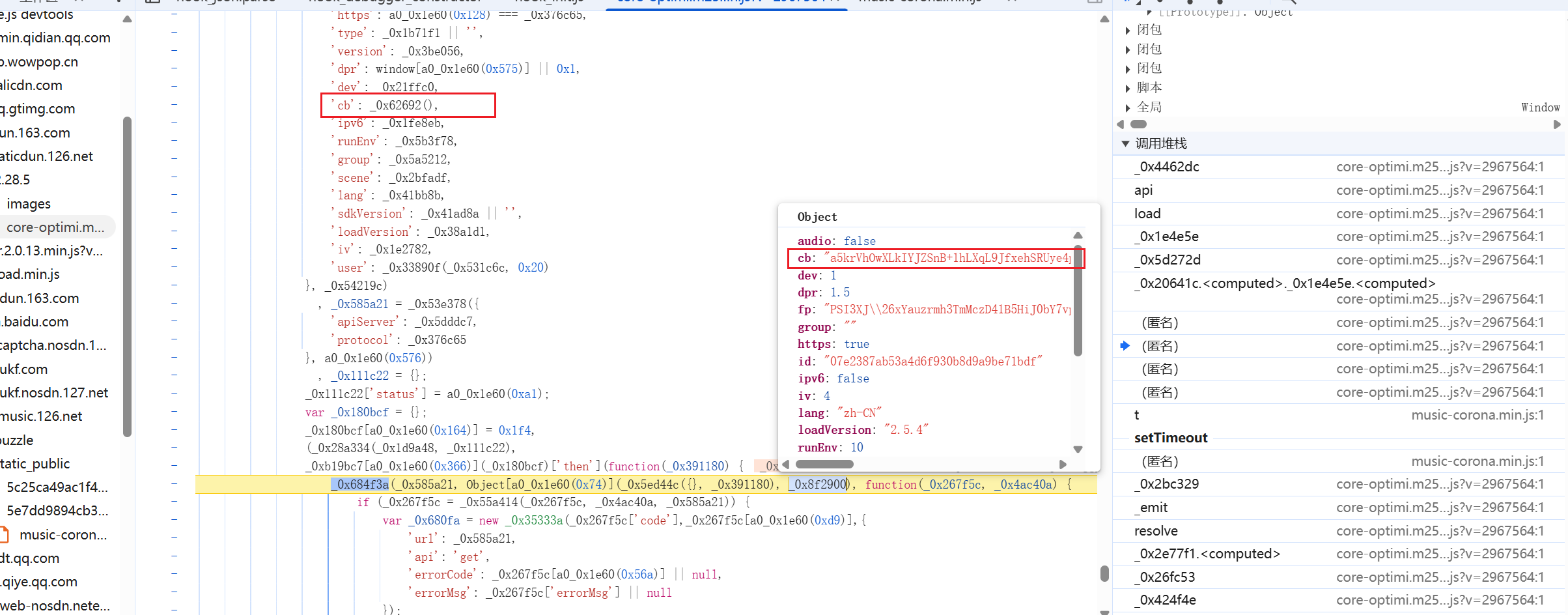
Task: Open the source link in the _emit row
Action: click(1440, 508)
